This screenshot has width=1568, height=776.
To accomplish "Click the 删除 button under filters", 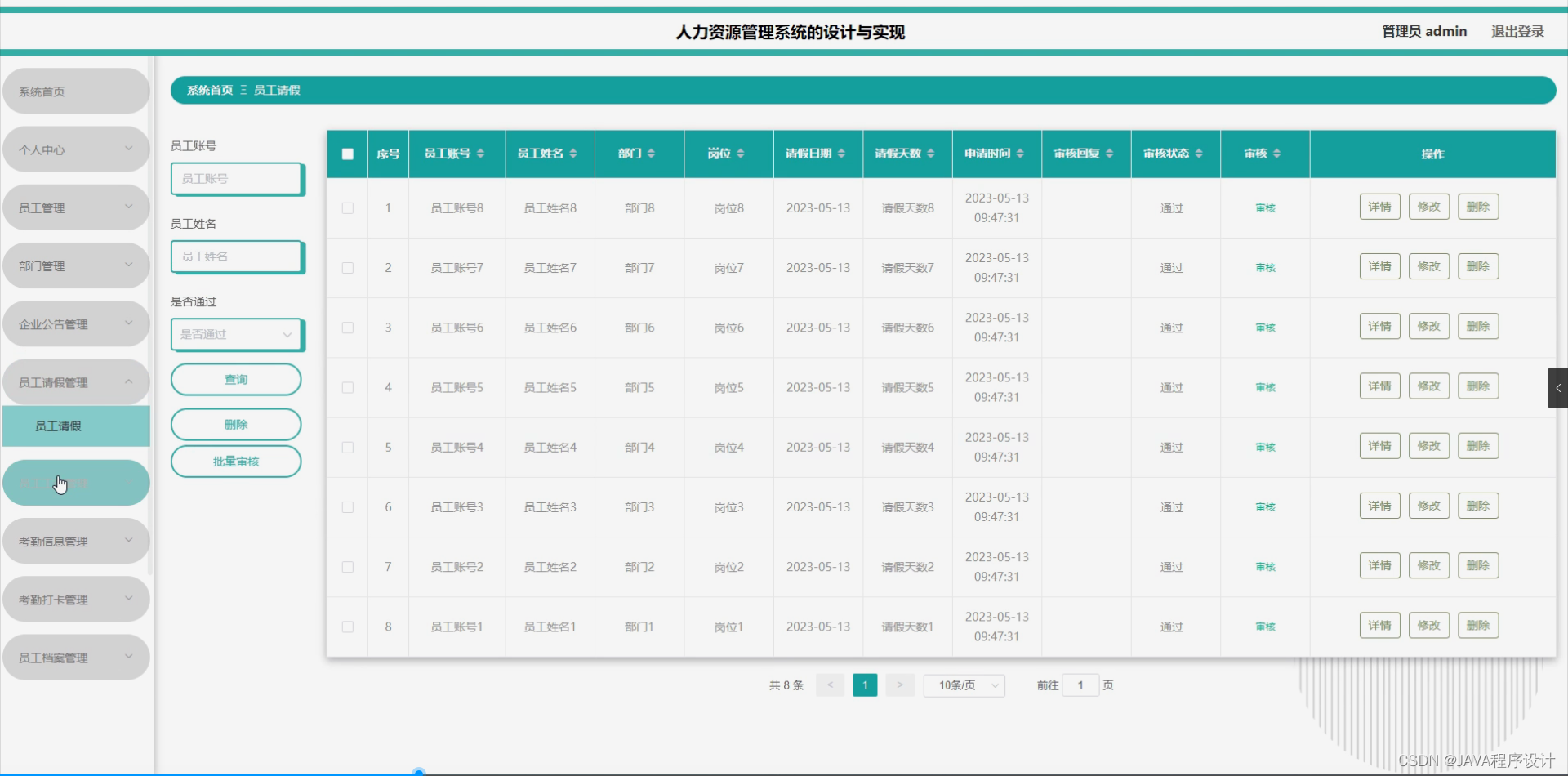I will [x=236, y=424].
